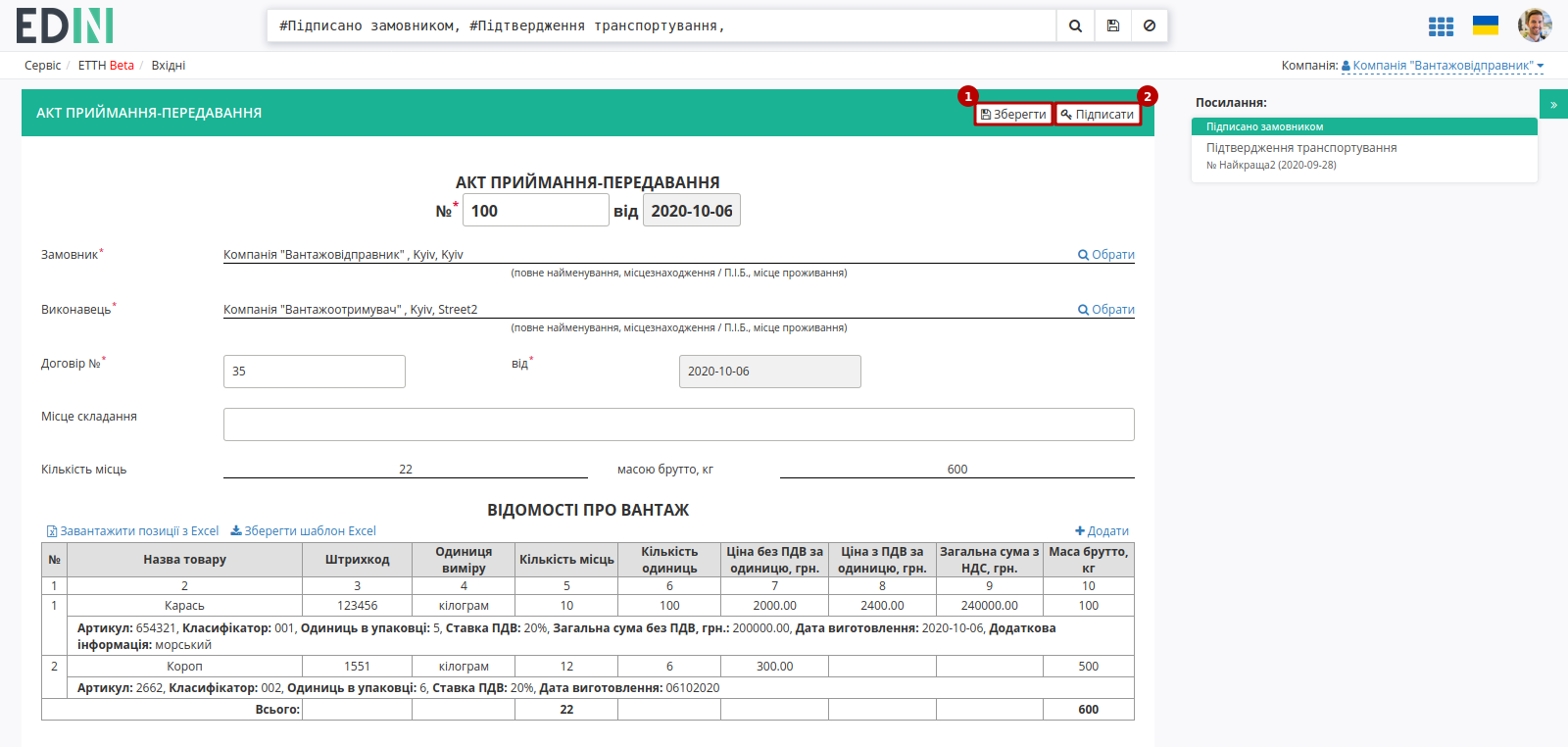Open the company dropdown "Вантажовідправник"
Screen dimensions: 1568x747
click(1443, 66)
